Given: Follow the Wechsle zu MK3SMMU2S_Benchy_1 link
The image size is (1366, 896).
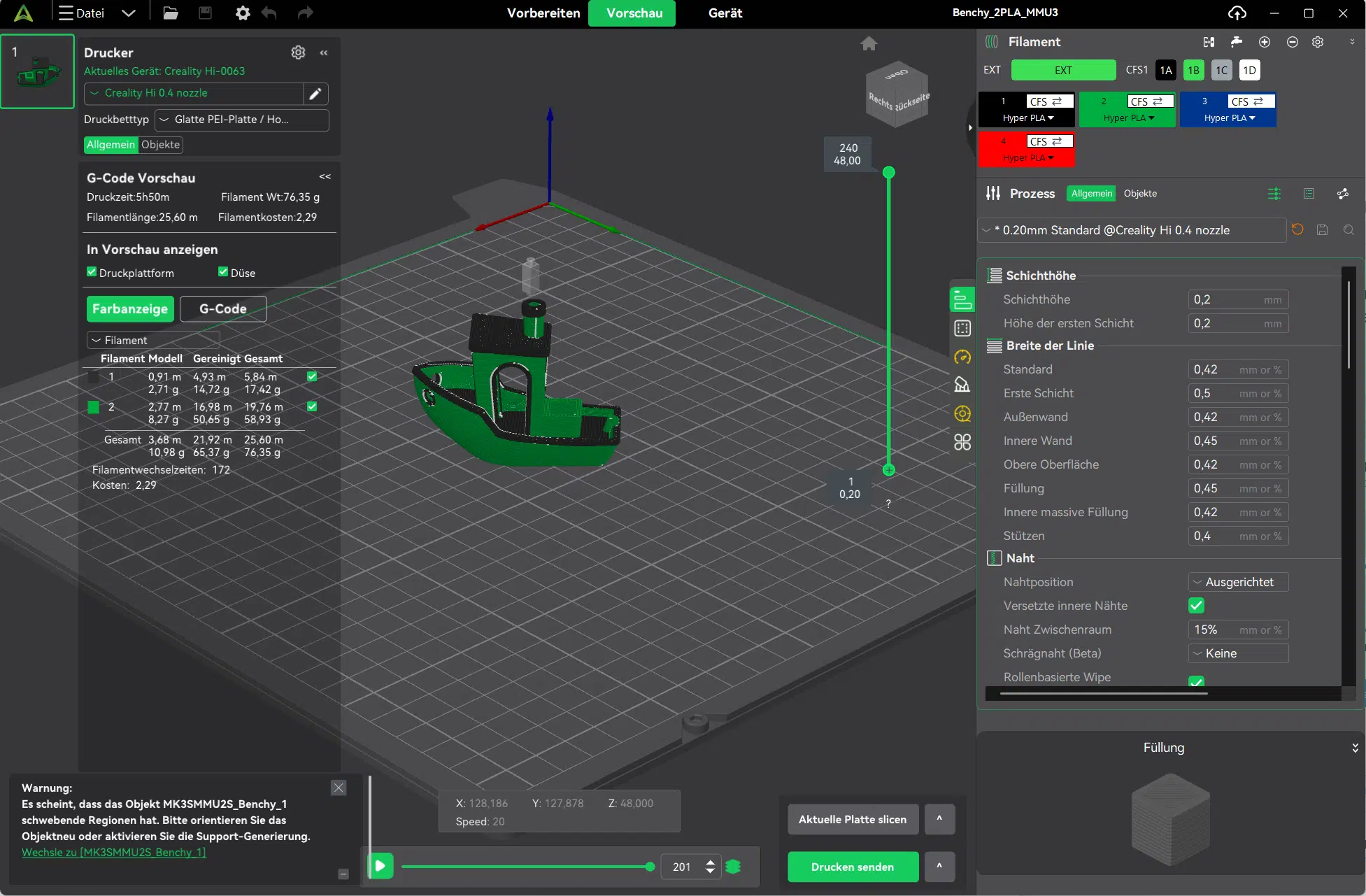Looking at the screenshot, I should pos(113,853).
